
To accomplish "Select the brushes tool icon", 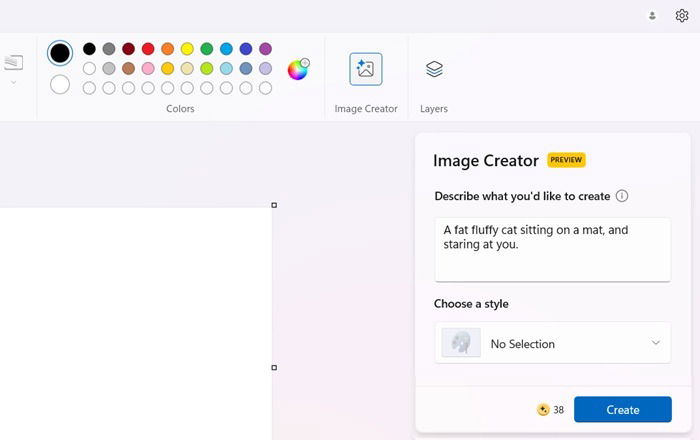I will (13, 62).
